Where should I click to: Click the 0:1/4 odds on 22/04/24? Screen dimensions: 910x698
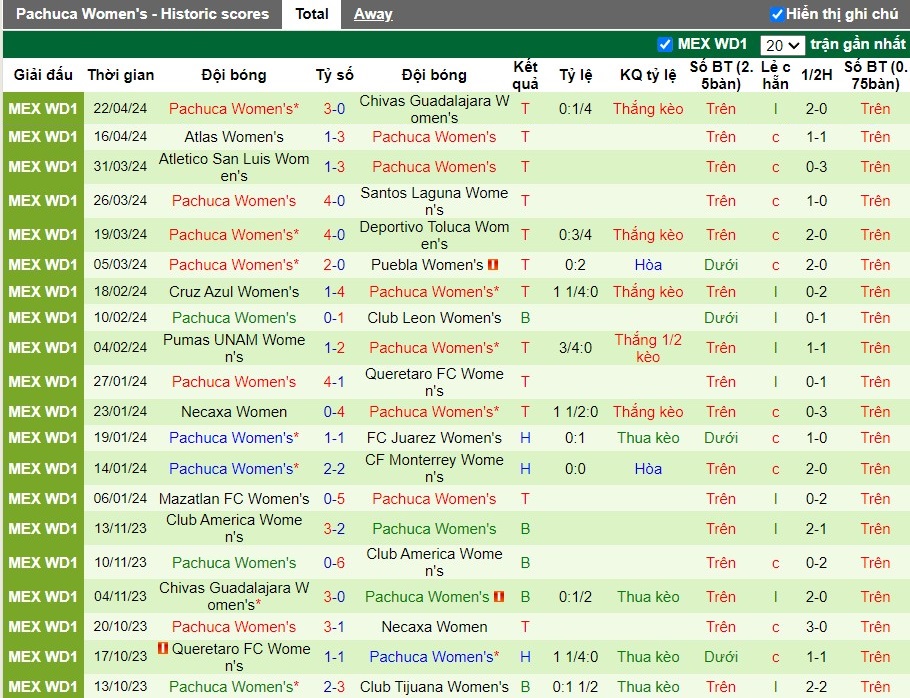(x=575, y=109)
